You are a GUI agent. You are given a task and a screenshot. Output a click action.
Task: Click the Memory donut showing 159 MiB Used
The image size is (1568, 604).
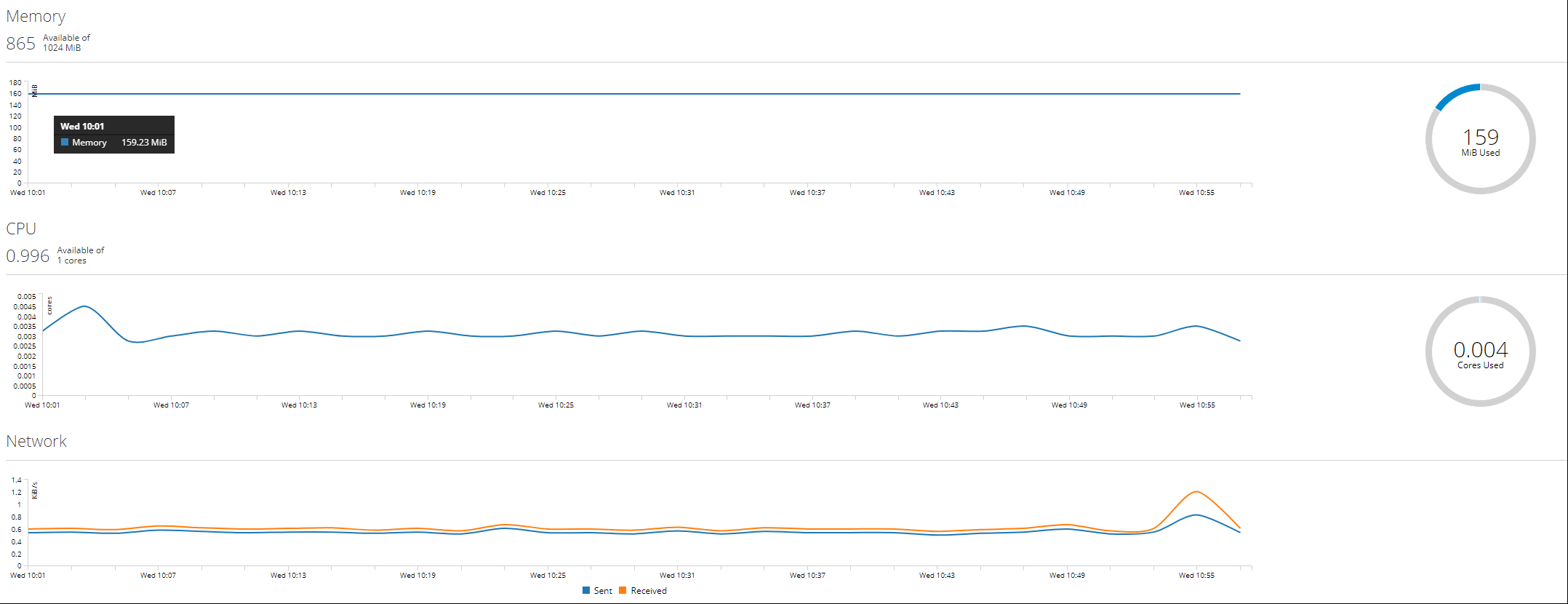pyautogui.click(x=1480, y=140)
